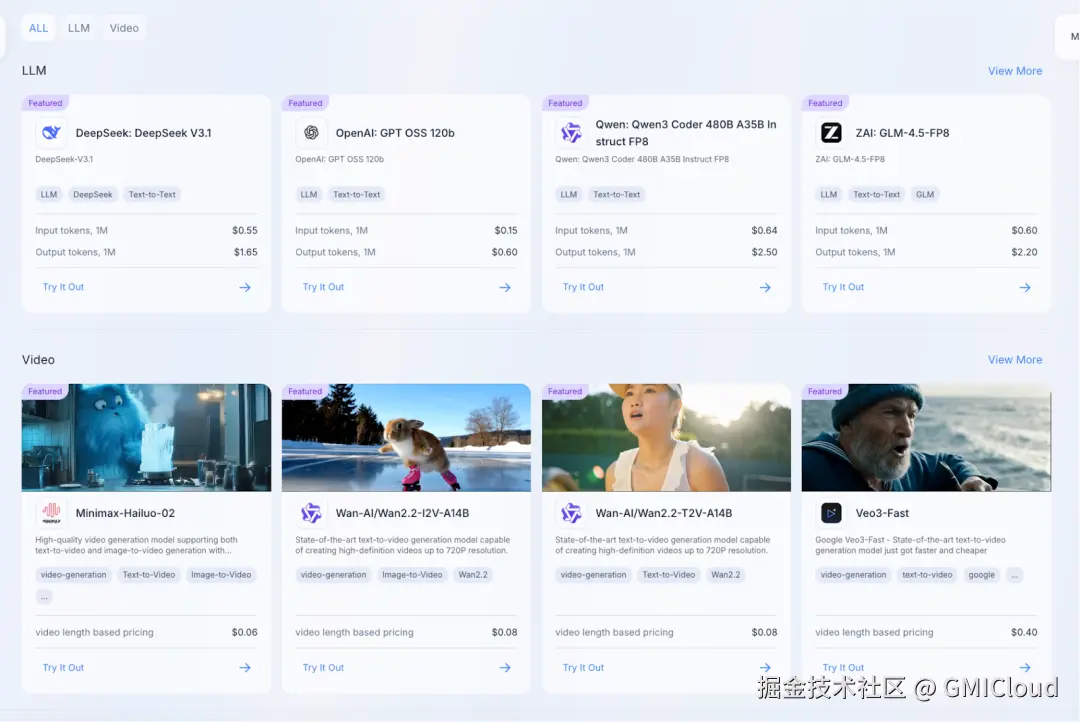Click the arrow icon on the Wan2.2-I2V-A14B card
This screenshot has height=722, width=1080.
pos(505,668)
